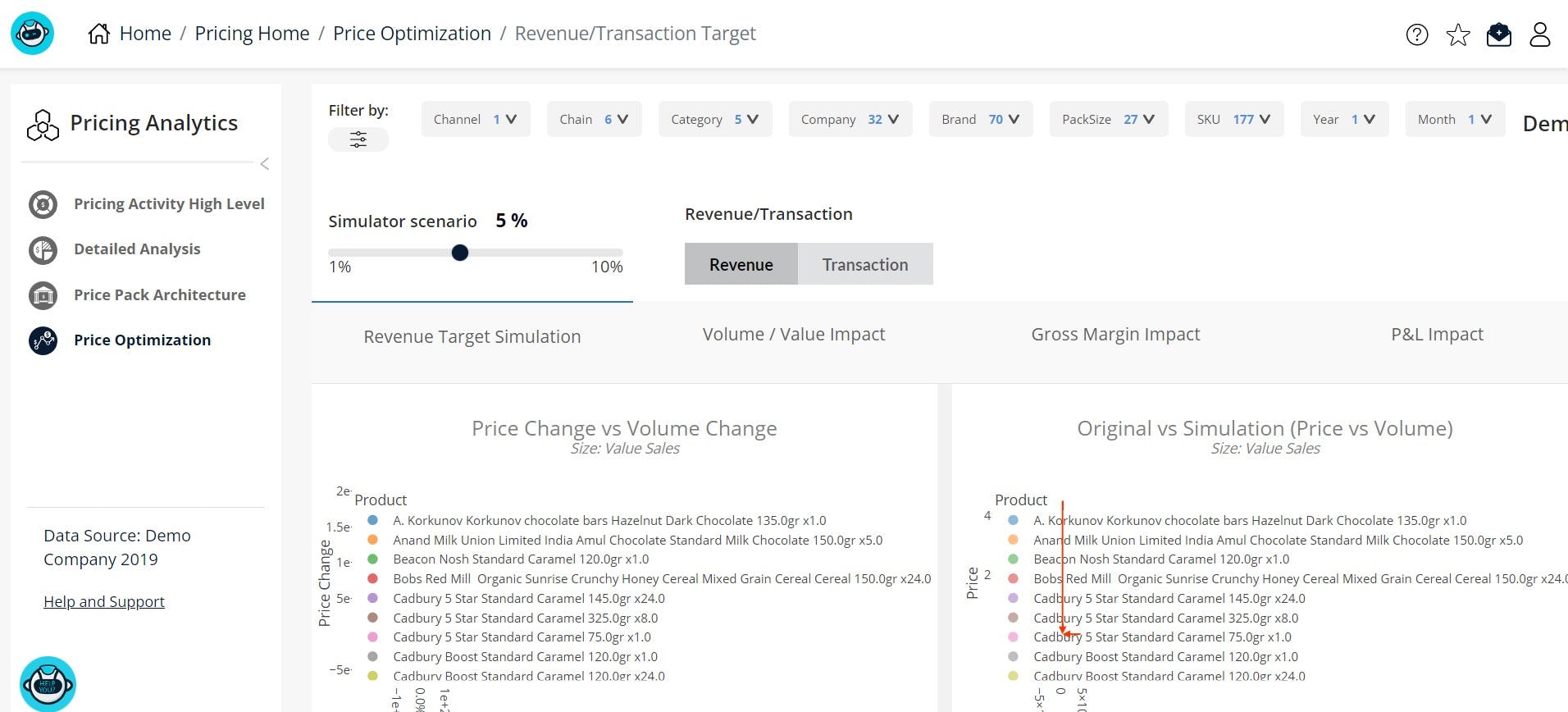The image size is (1568, 712).
Task: Click the filter sliders icon
Action: click(x=358, y=139)
